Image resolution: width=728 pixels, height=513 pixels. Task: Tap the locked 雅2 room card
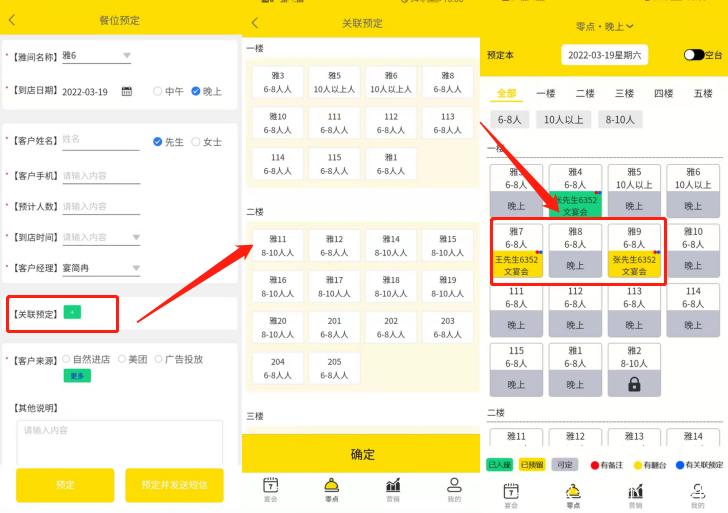pos(634,370)
